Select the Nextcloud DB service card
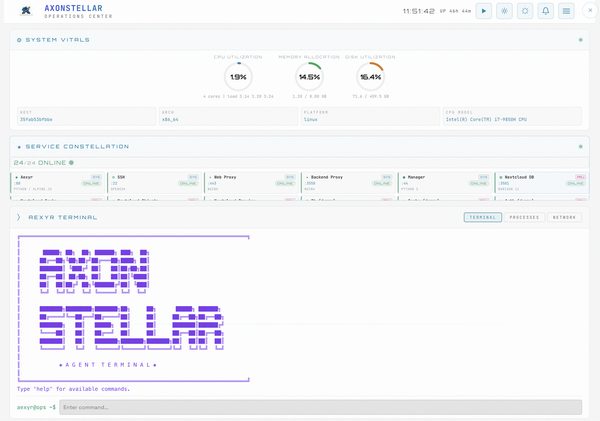This screenshot has height=421, width=600. point(541,183)
